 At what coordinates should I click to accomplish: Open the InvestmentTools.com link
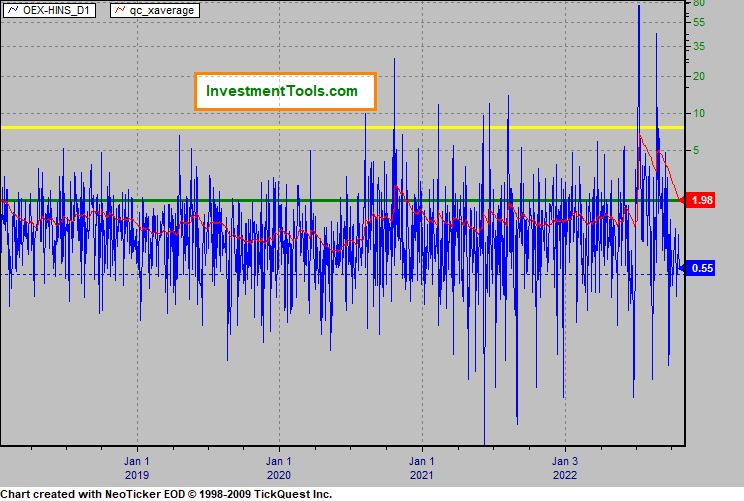point(281,91)
